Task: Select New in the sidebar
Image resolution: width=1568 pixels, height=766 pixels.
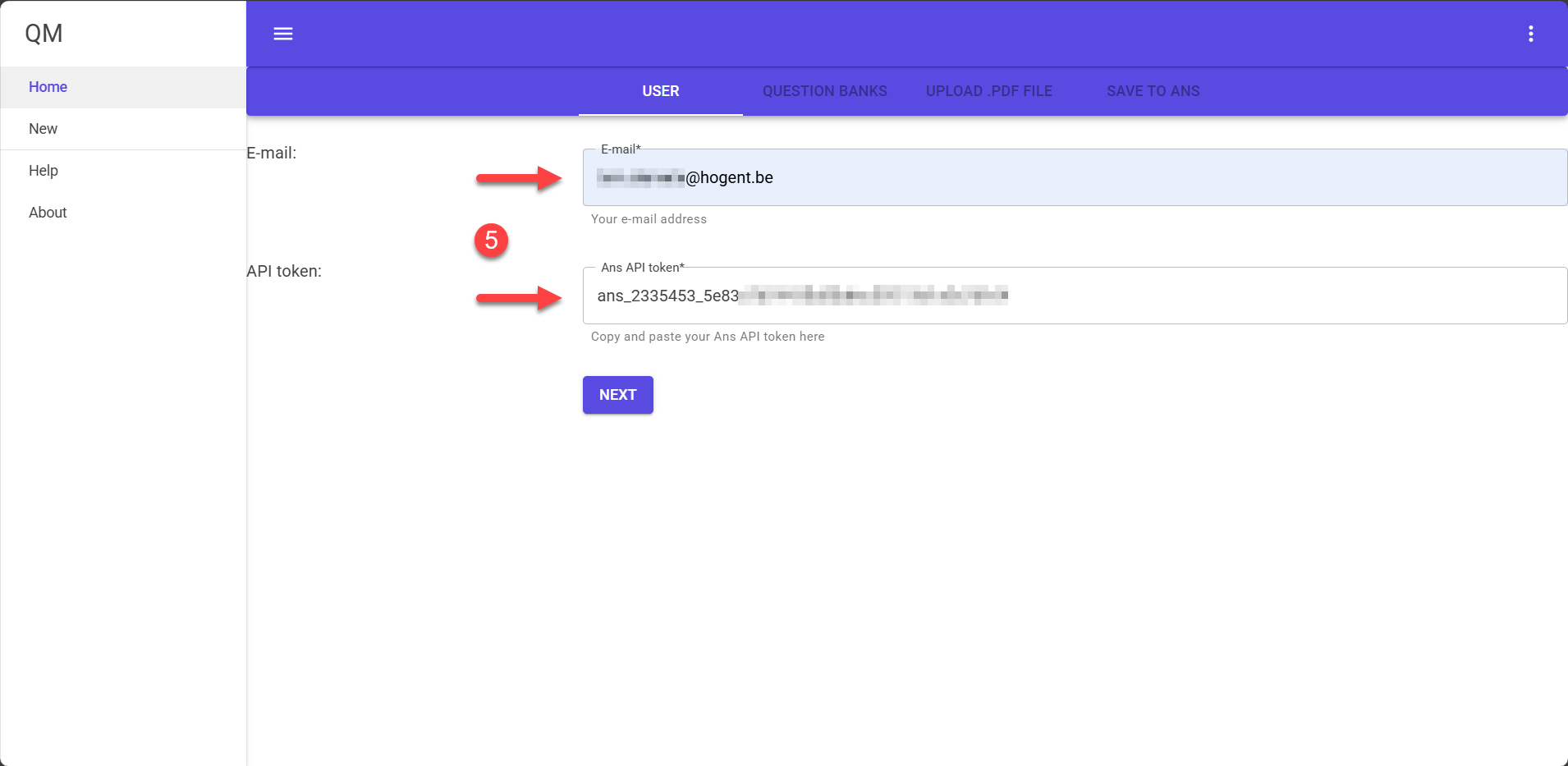Action: tap(44, 129)
